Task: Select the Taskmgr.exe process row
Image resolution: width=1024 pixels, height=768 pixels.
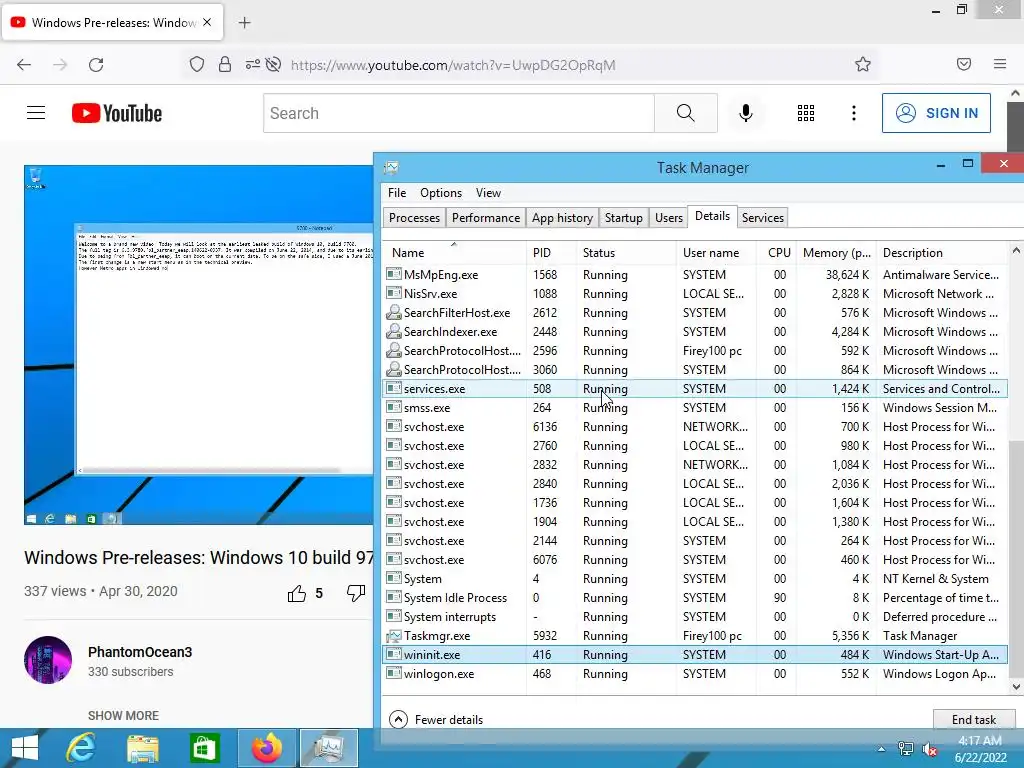Action: [696, 636]
